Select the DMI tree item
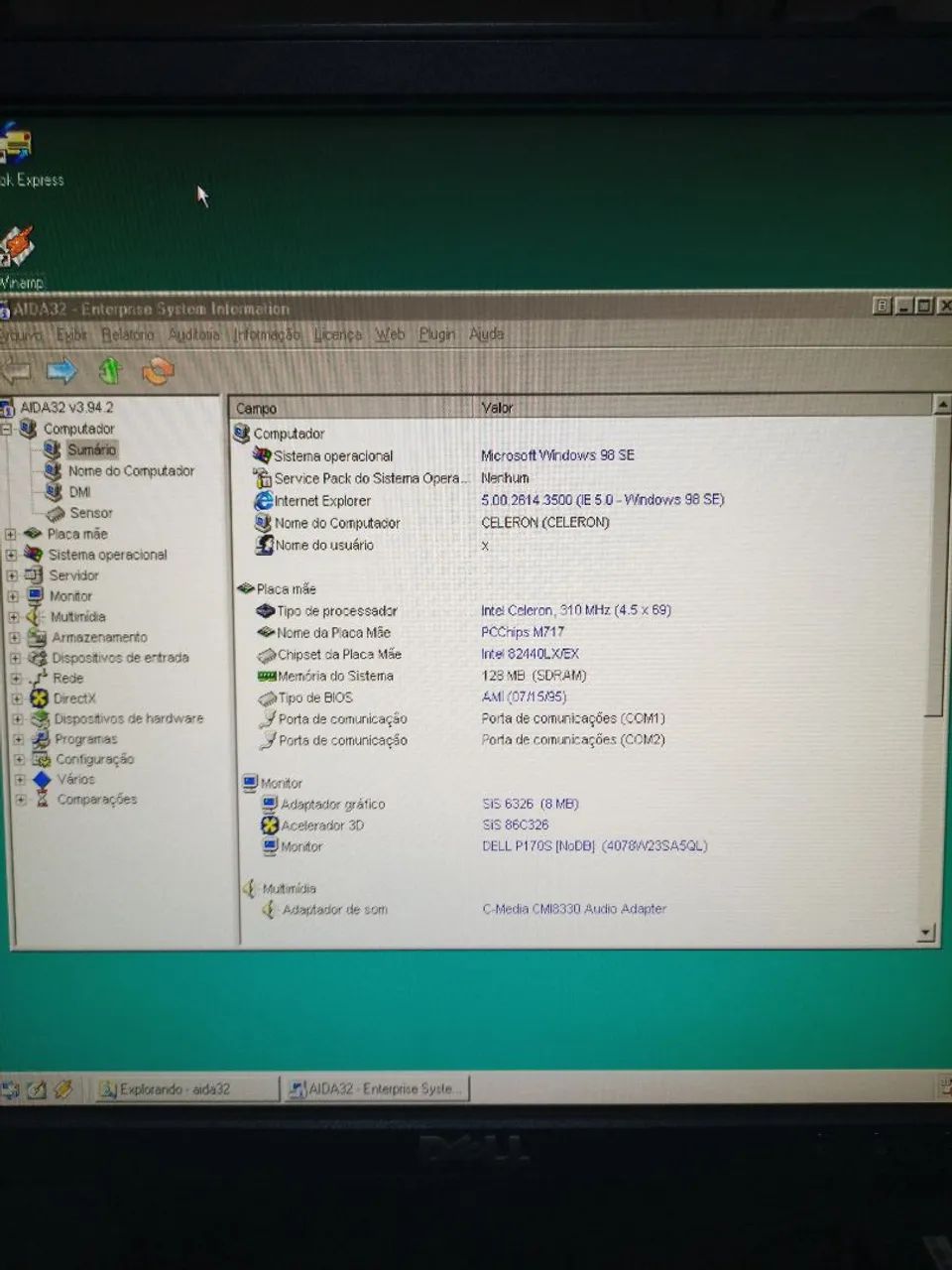The height and width of the screenshot is (1270, 952). [x=80, y=492]
